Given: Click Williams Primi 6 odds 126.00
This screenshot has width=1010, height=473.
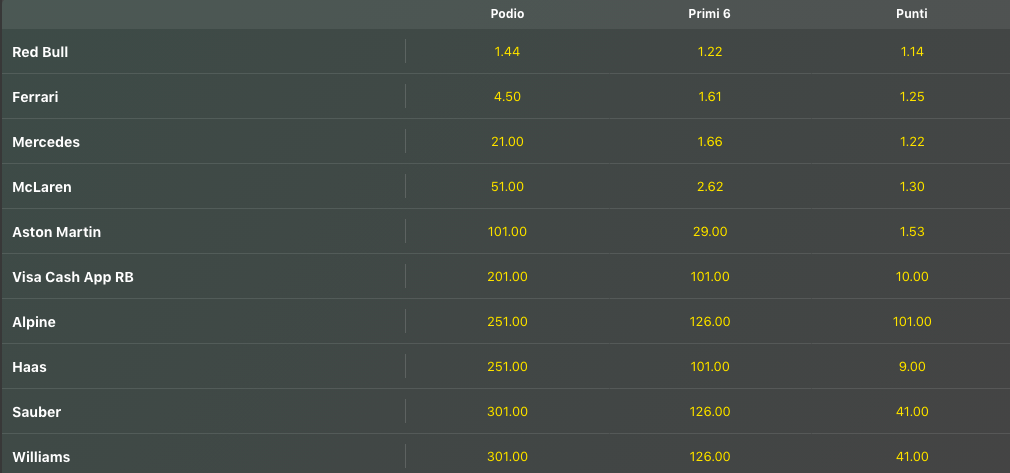Looking at the screenshot, I should 710,457.
